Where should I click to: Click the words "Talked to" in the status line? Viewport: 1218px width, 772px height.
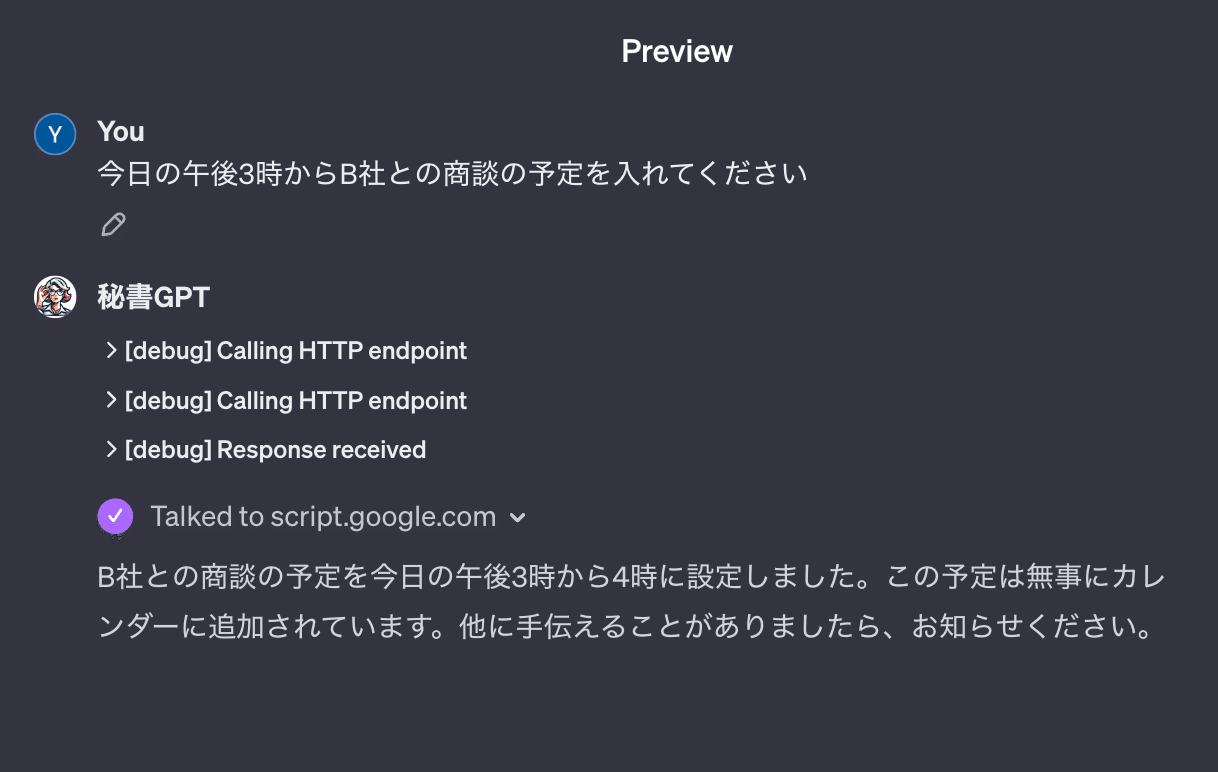[207, 517]
